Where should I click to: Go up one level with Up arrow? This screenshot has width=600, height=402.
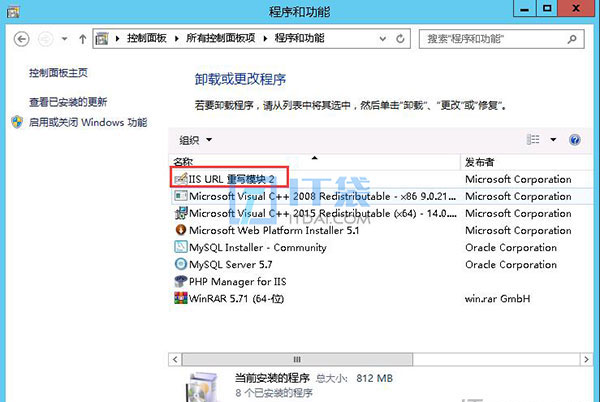point(82,39)
